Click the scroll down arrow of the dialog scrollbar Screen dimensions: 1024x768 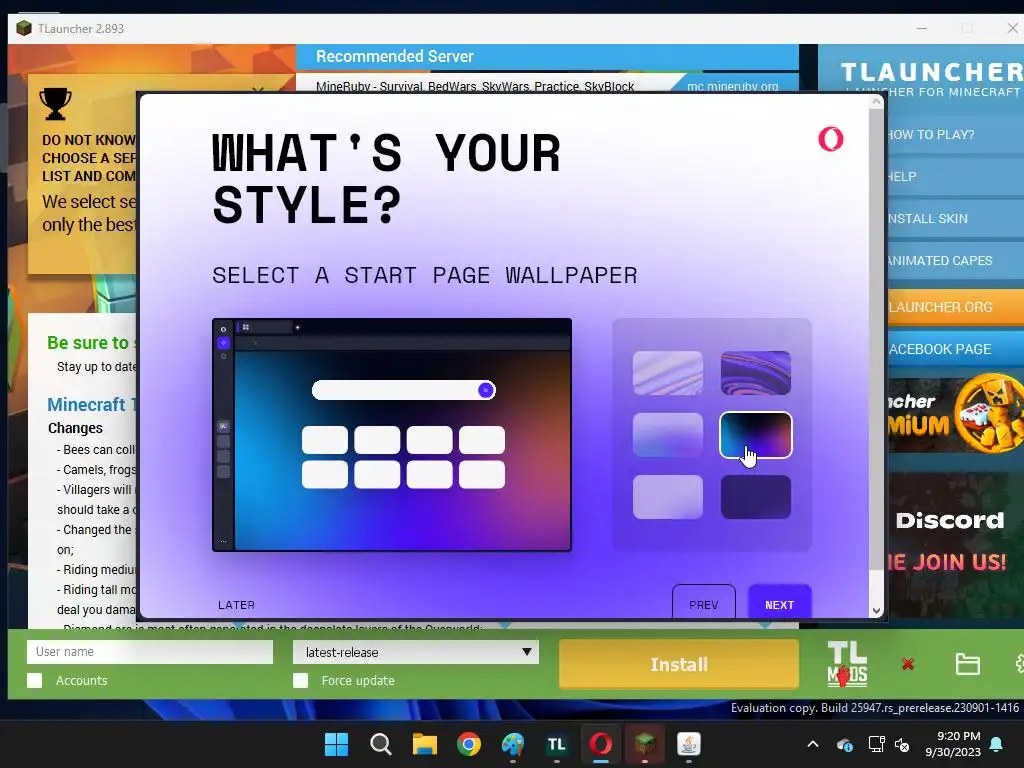coord(876,611)
